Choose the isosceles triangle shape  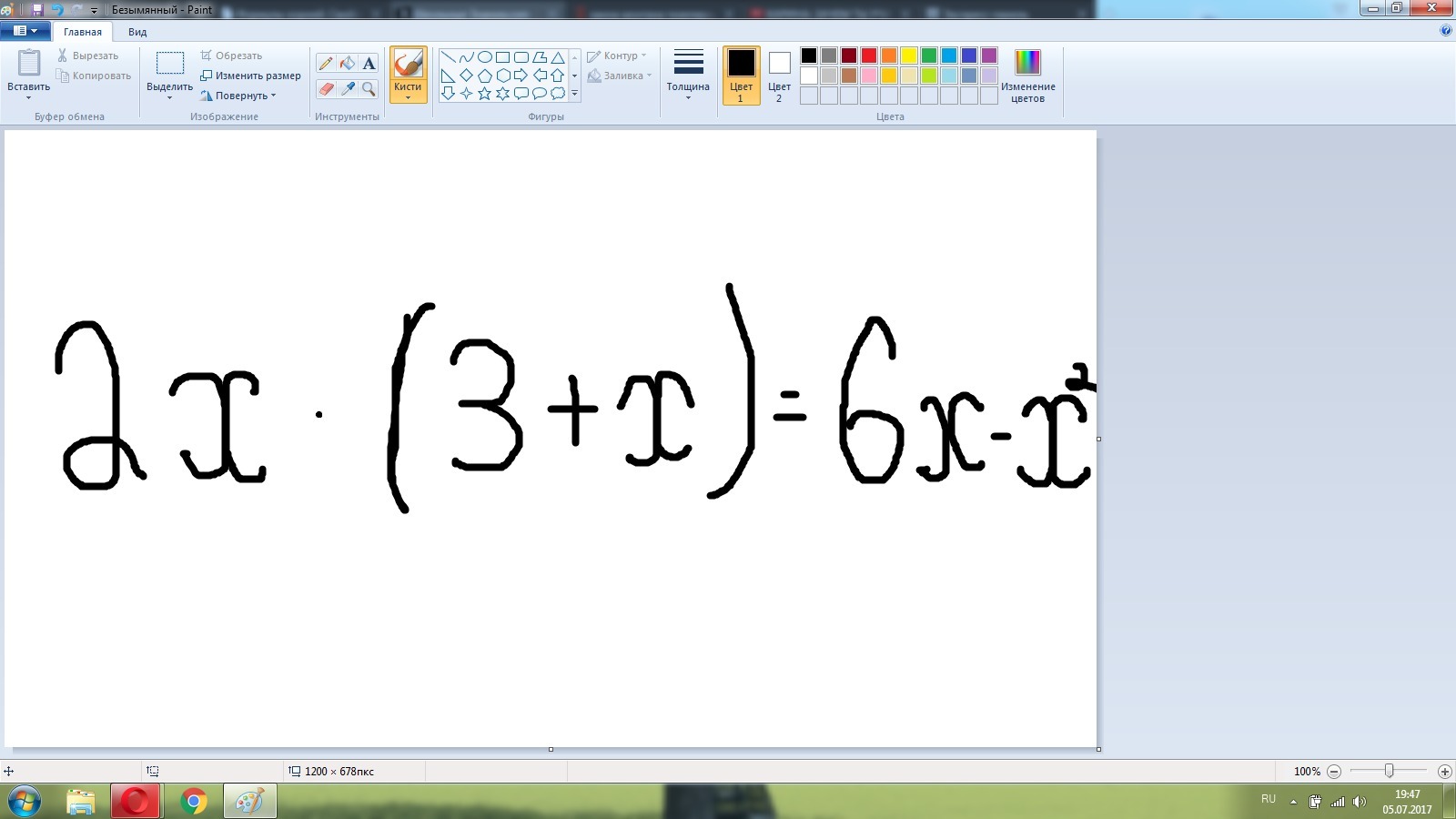point(558,57)
